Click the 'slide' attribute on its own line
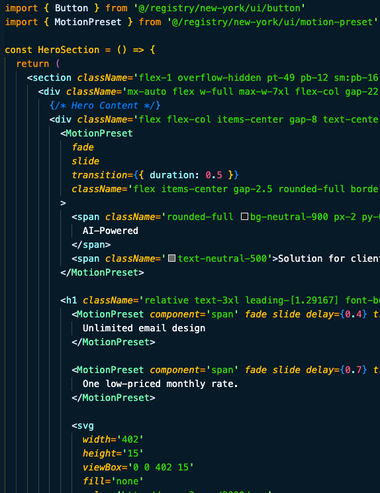Screen dimensions: 380x493 85,161
